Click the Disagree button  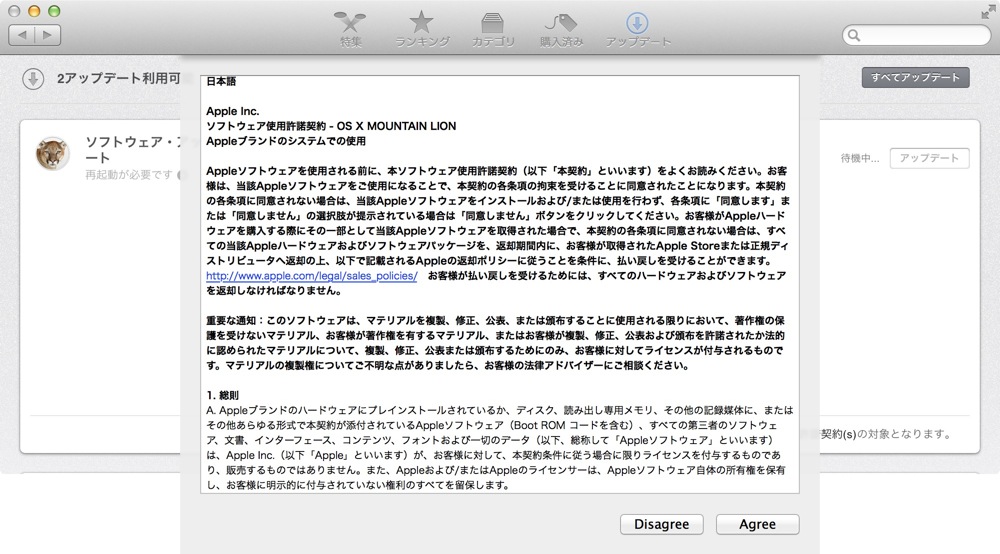(x=661, y=524)
